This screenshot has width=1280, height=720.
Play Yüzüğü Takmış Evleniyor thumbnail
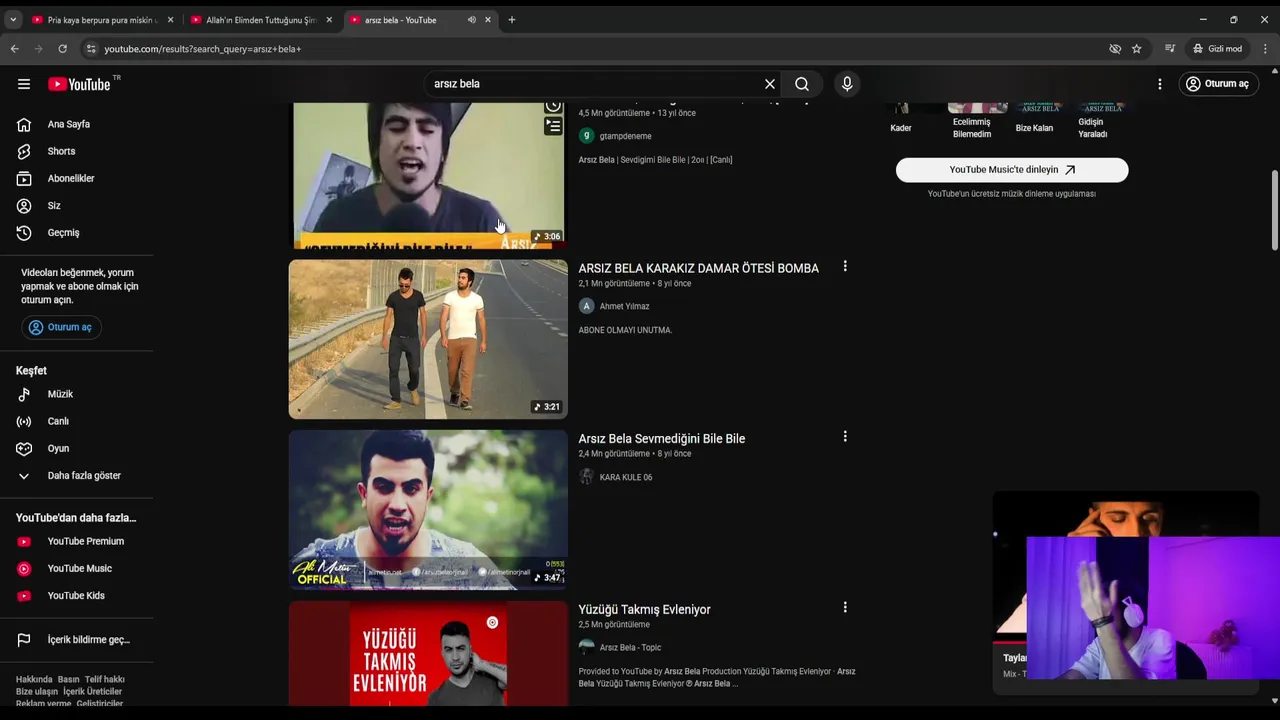[428, 653]
